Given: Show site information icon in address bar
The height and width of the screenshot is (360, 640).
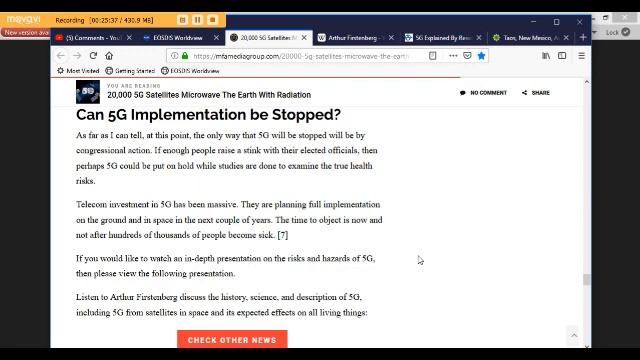Looking at the screenshot, I should [174, 56].
